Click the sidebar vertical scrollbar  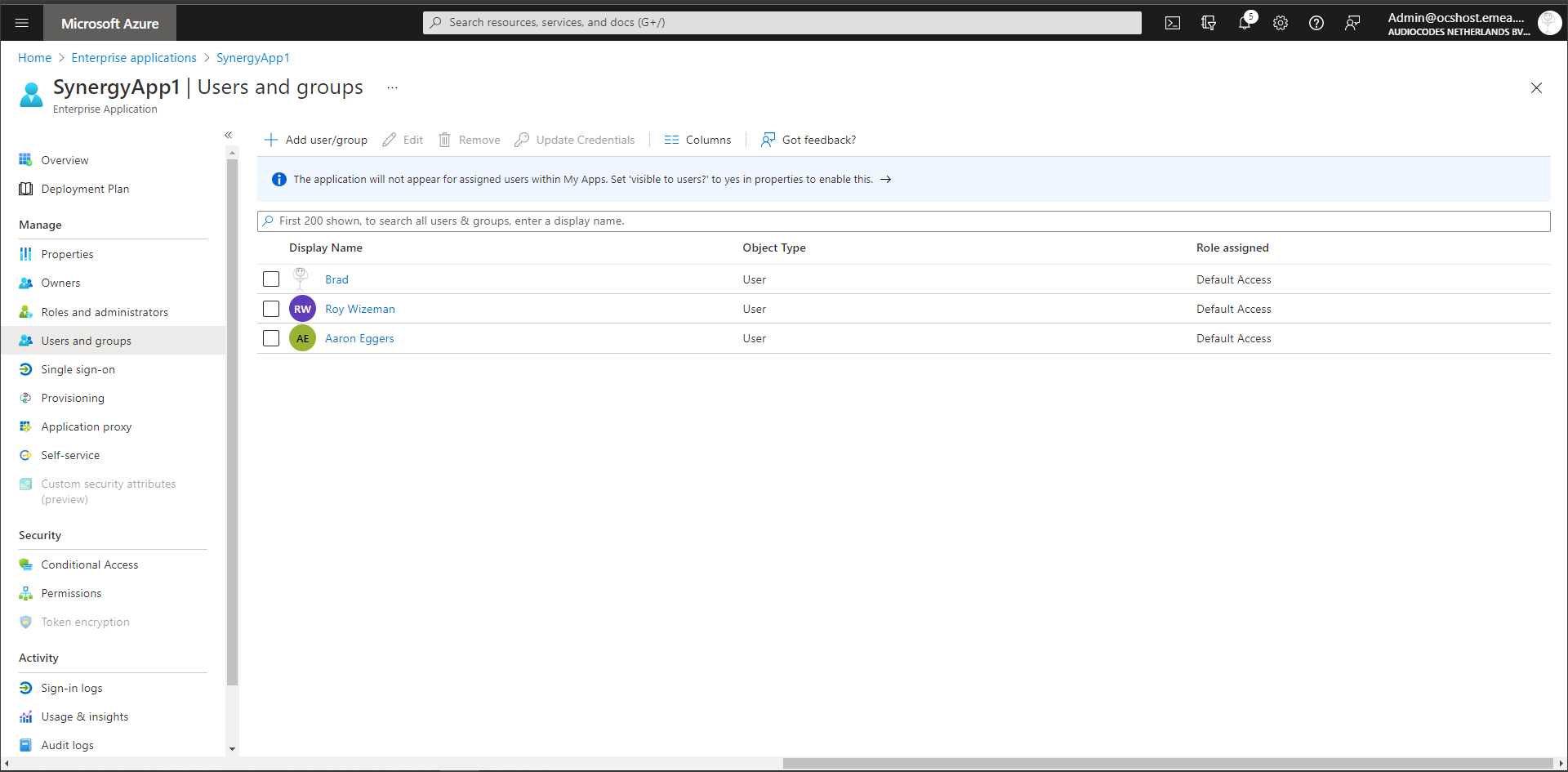232,422
